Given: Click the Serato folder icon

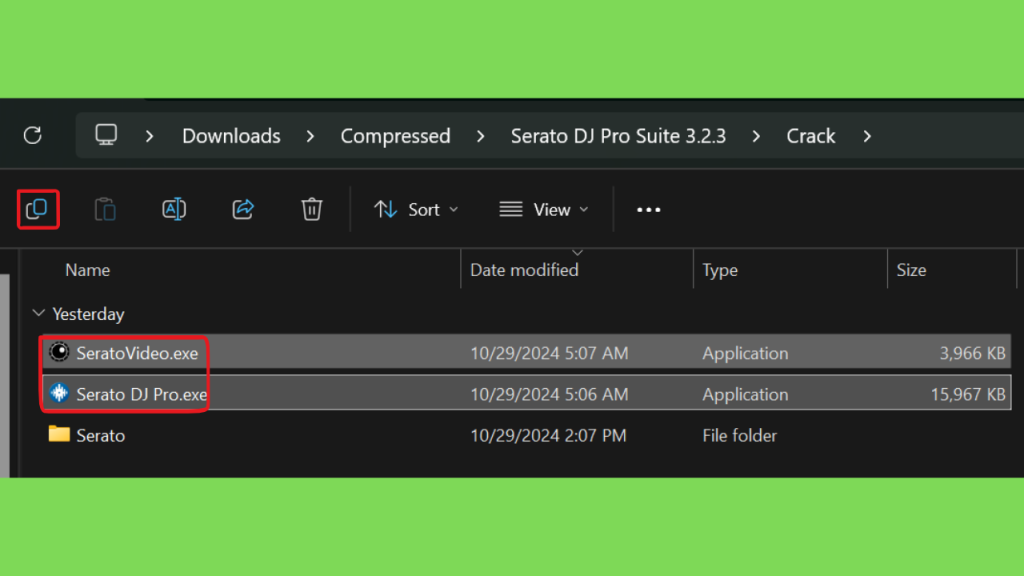Looking at the screenshot, I should (x=59, y=434).
